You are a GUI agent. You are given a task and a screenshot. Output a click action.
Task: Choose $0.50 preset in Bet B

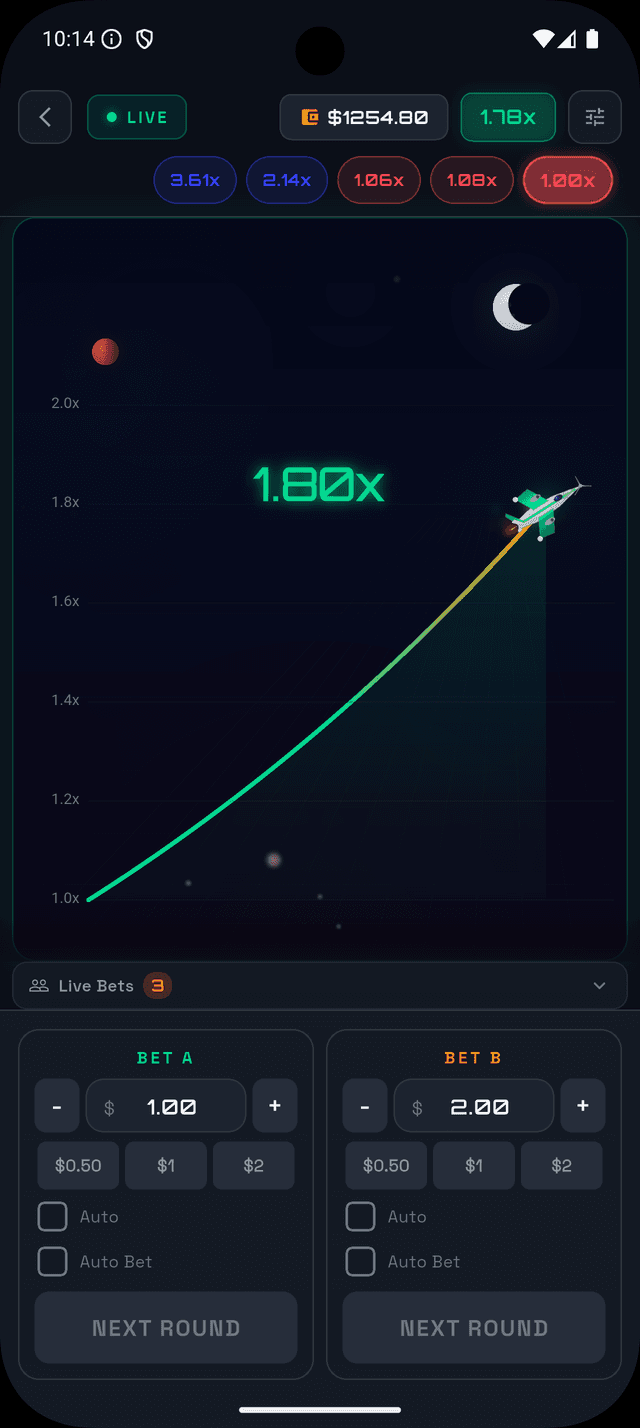(386, 1166)
